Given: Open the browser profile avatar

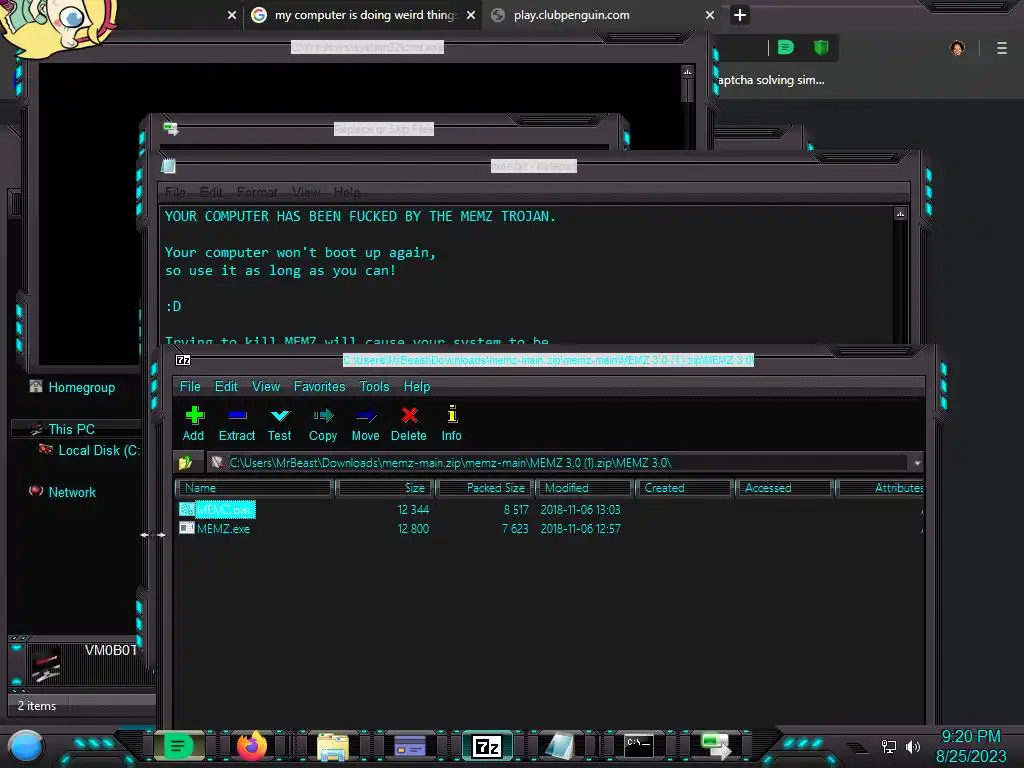Looking at the screenshot, I should point(957,48).
